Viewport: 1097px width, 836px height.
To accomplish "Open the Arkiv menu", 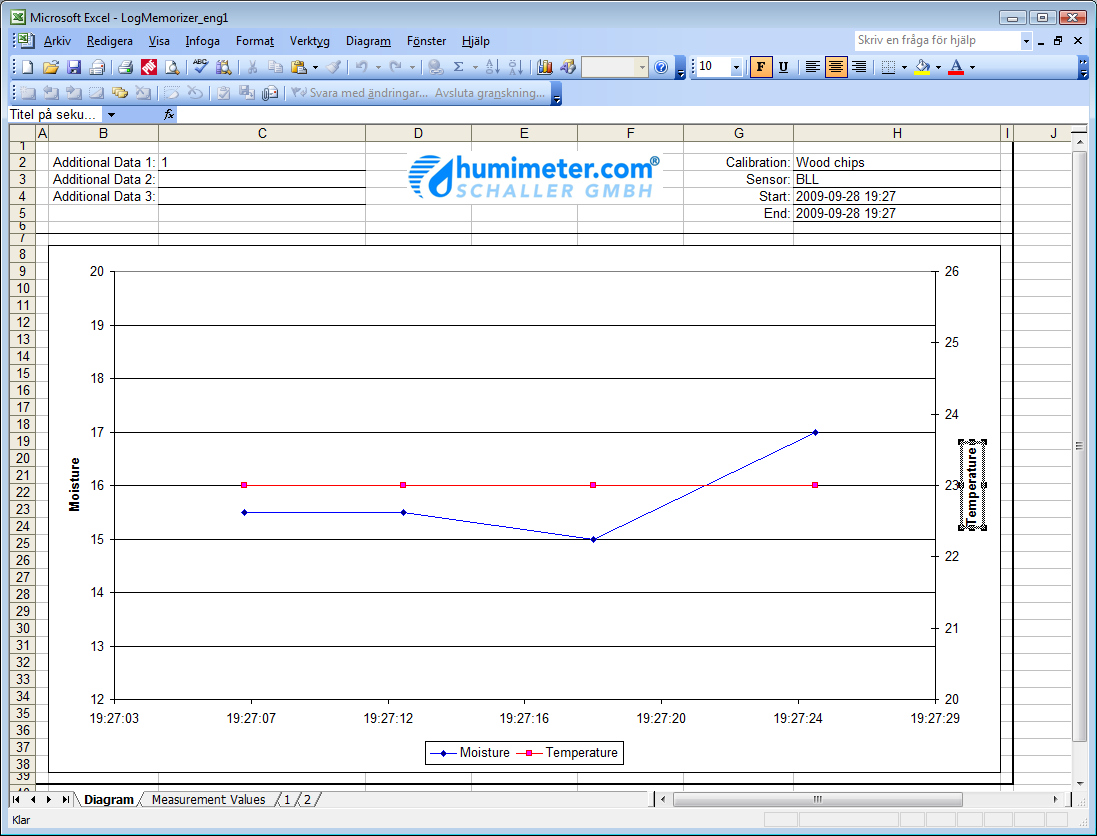I will 57,41.
